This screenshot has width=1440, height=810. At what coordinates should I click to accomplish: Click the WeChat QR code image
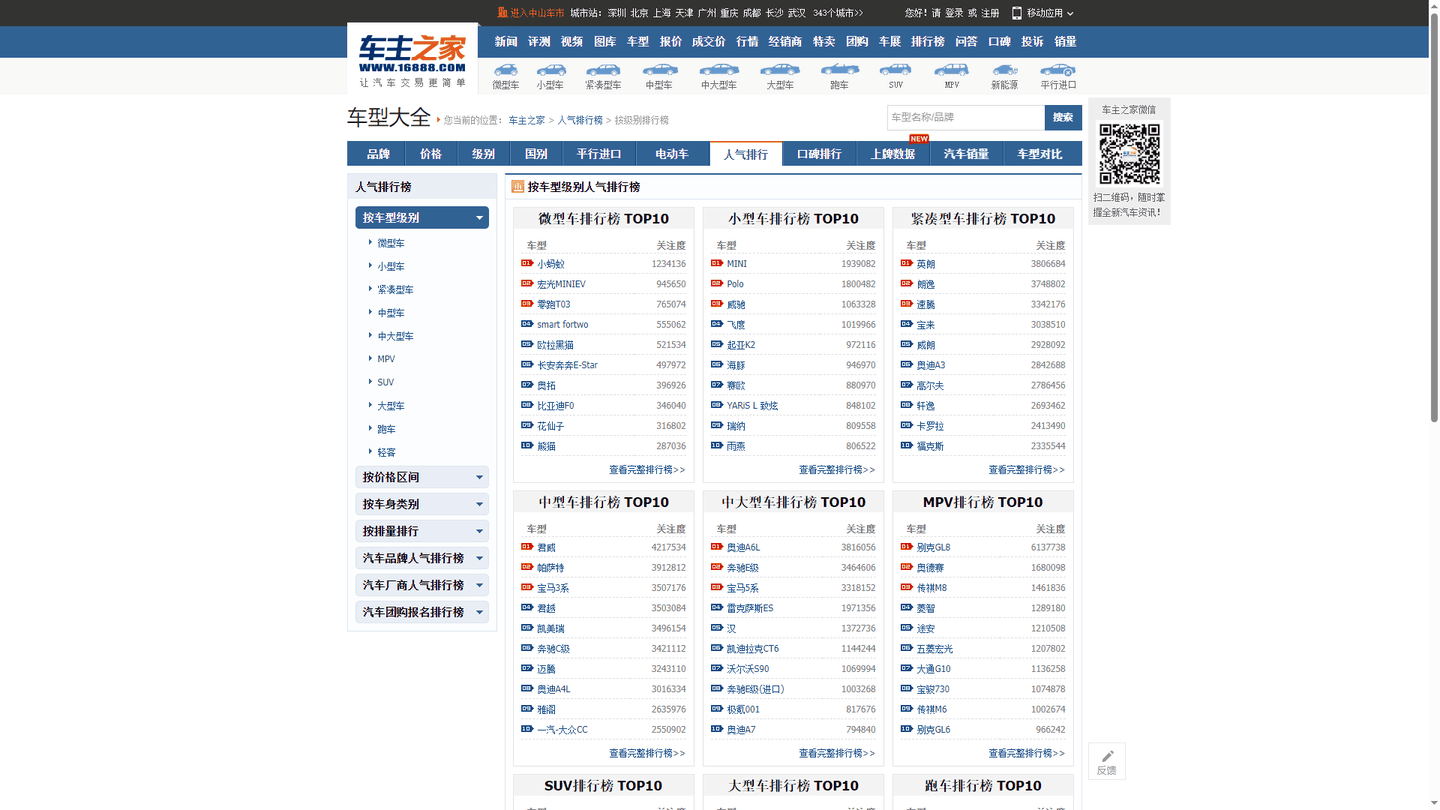[x=1129, y=154]
